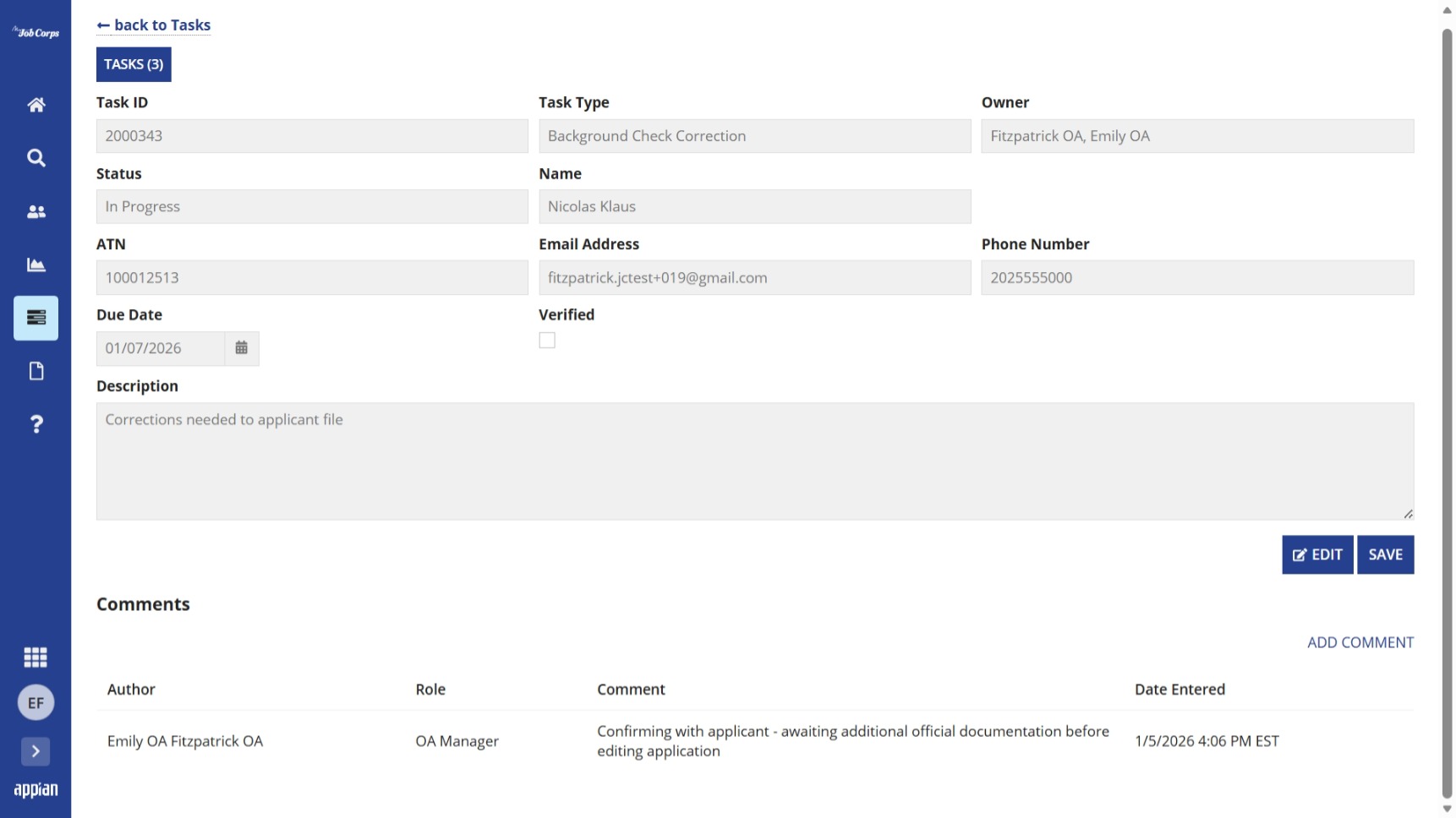Select the TASKS (3) tab
Viewport: 1456px width, 818px height.
[134, 64]
